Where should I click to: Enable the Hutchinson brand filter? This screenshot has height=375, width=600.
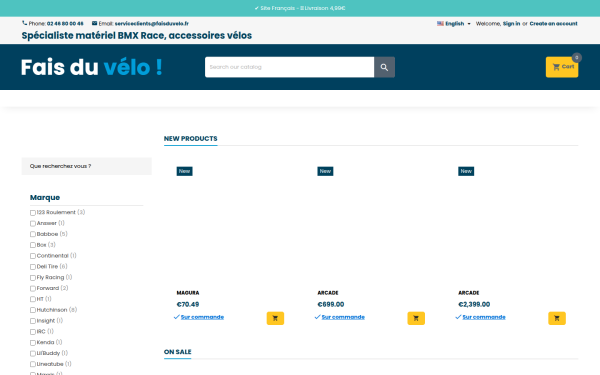tap(33, 310)
